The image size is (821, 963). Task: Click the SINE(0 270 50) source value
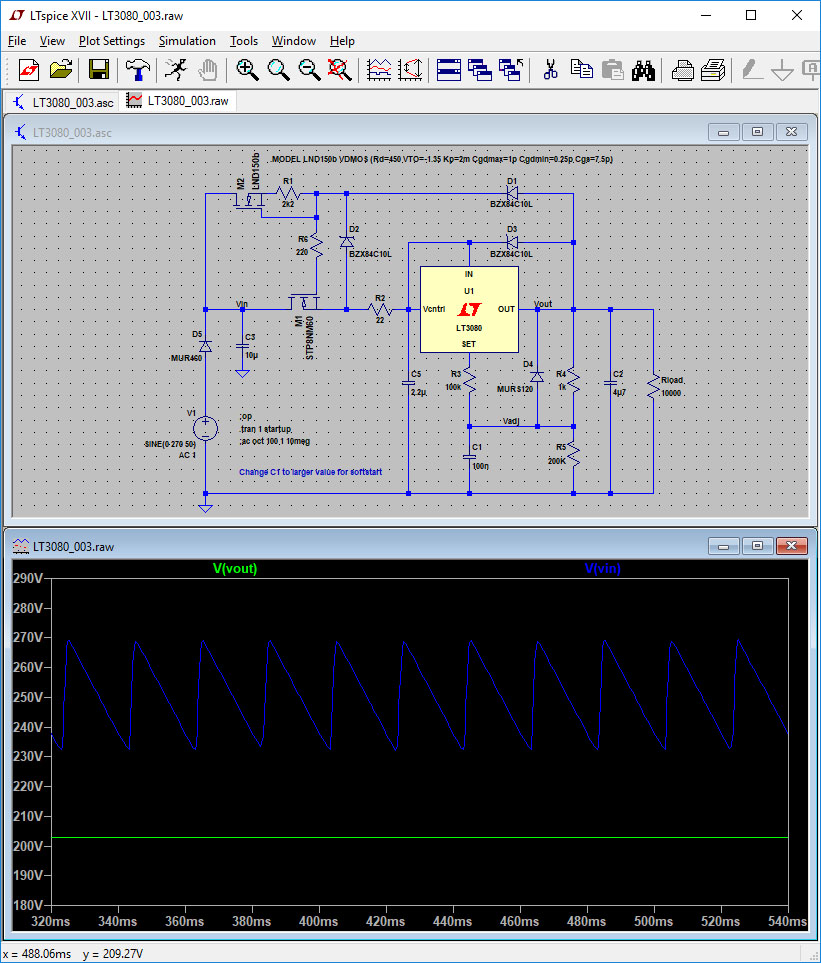pyautogui.click(x=169, y=444)
